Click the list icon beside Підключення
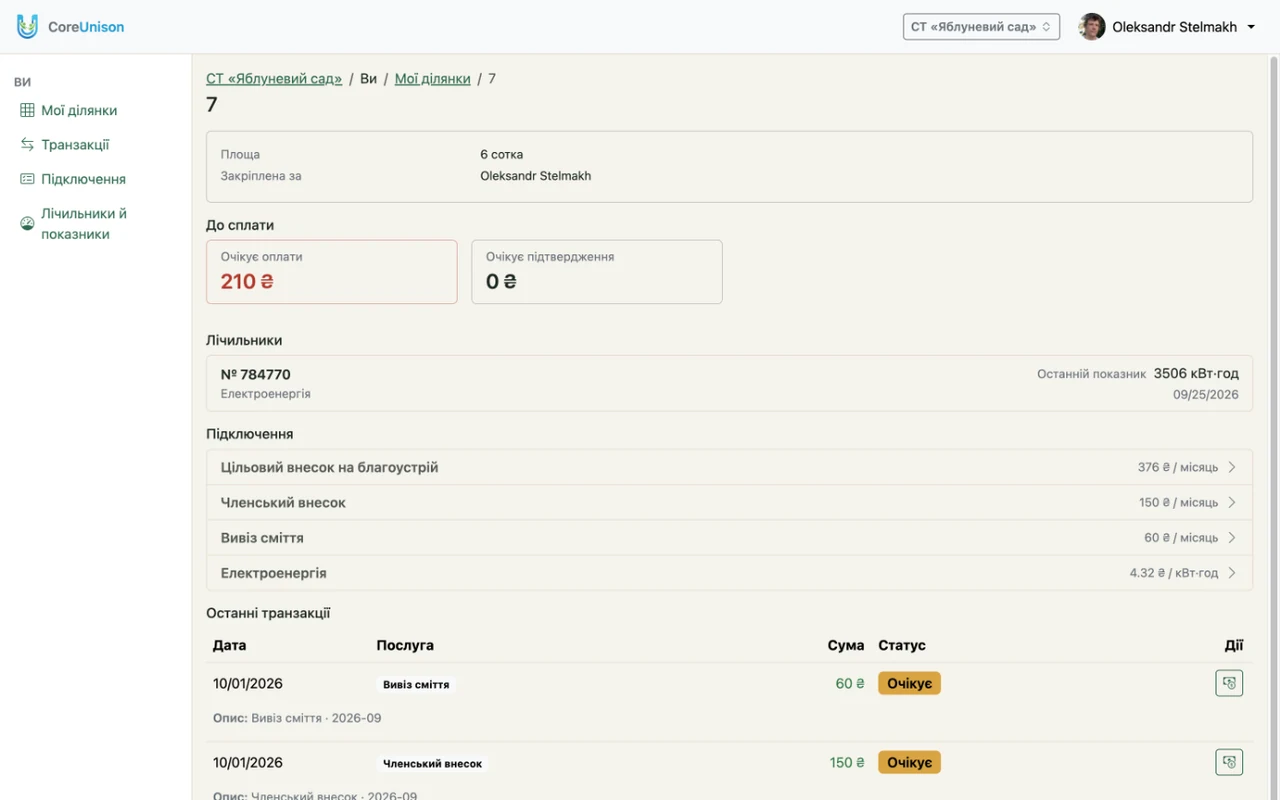This screenshot has height=800, width=1280. point(27,179)
